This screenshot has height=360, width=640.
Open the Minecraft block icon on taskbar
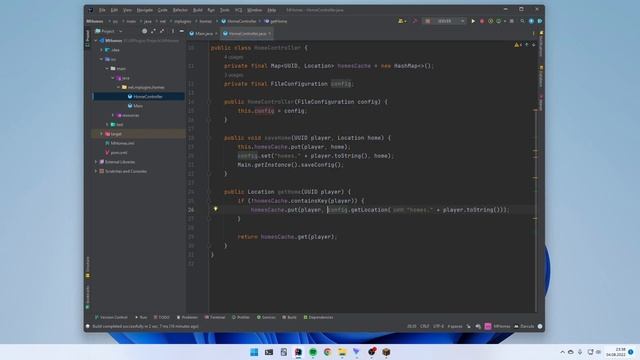(386, 352)
